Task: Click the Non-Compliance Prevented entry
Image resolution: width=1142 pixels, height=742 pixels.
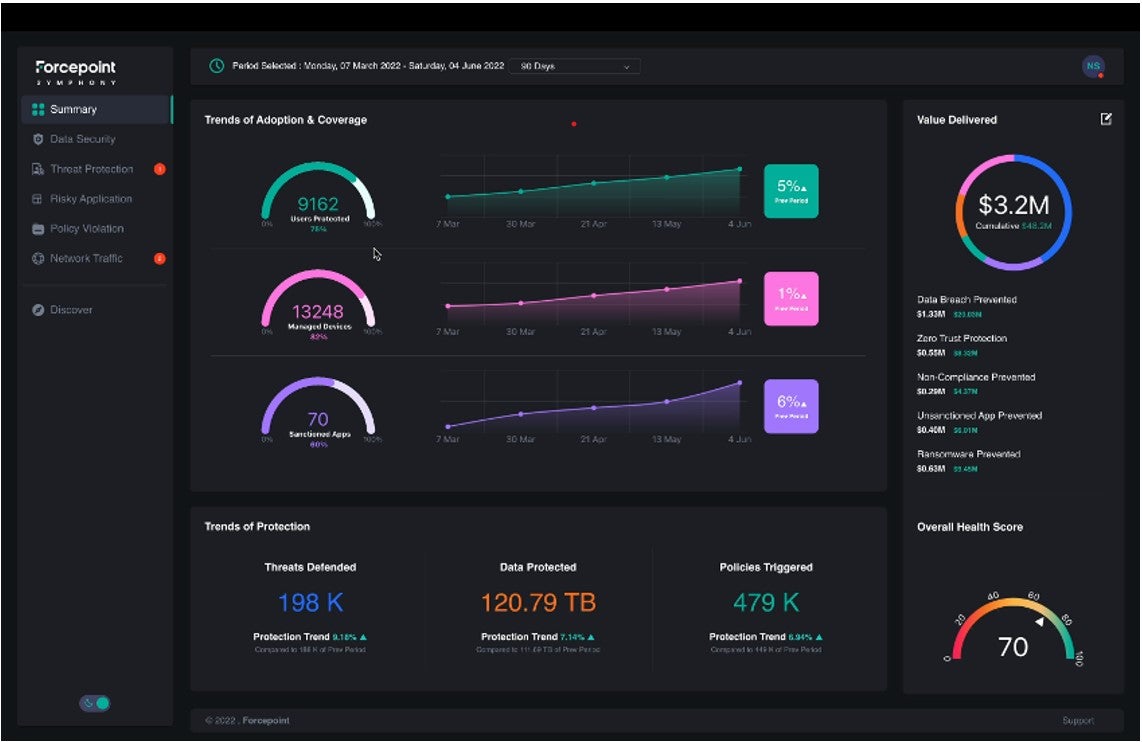Action: (976, 384)
